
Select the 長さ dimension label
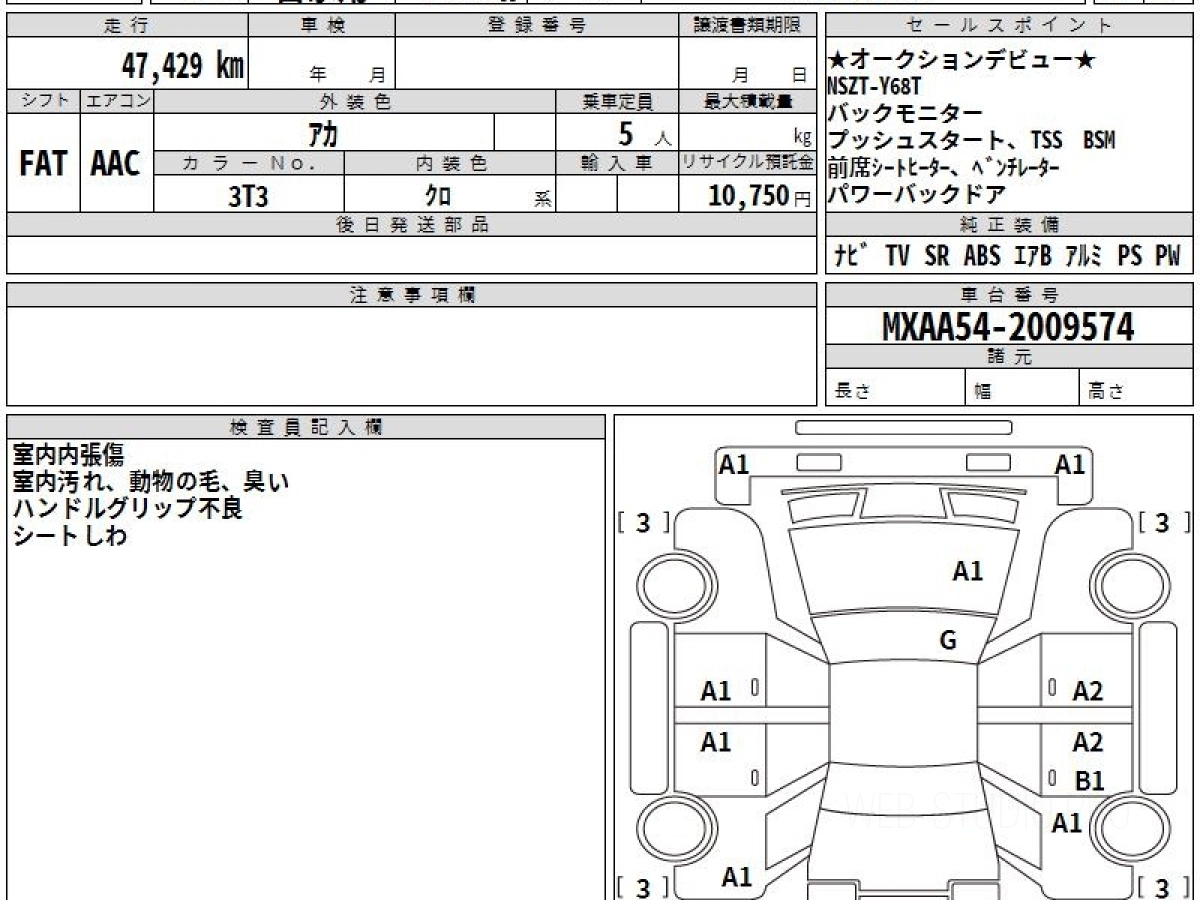point(853,392)
